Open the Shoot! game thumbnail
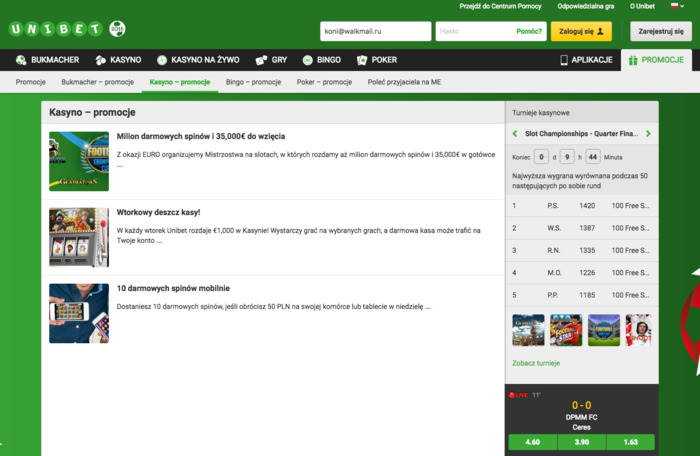The width and height of the screenshot is (700, 456). point(639,330)
